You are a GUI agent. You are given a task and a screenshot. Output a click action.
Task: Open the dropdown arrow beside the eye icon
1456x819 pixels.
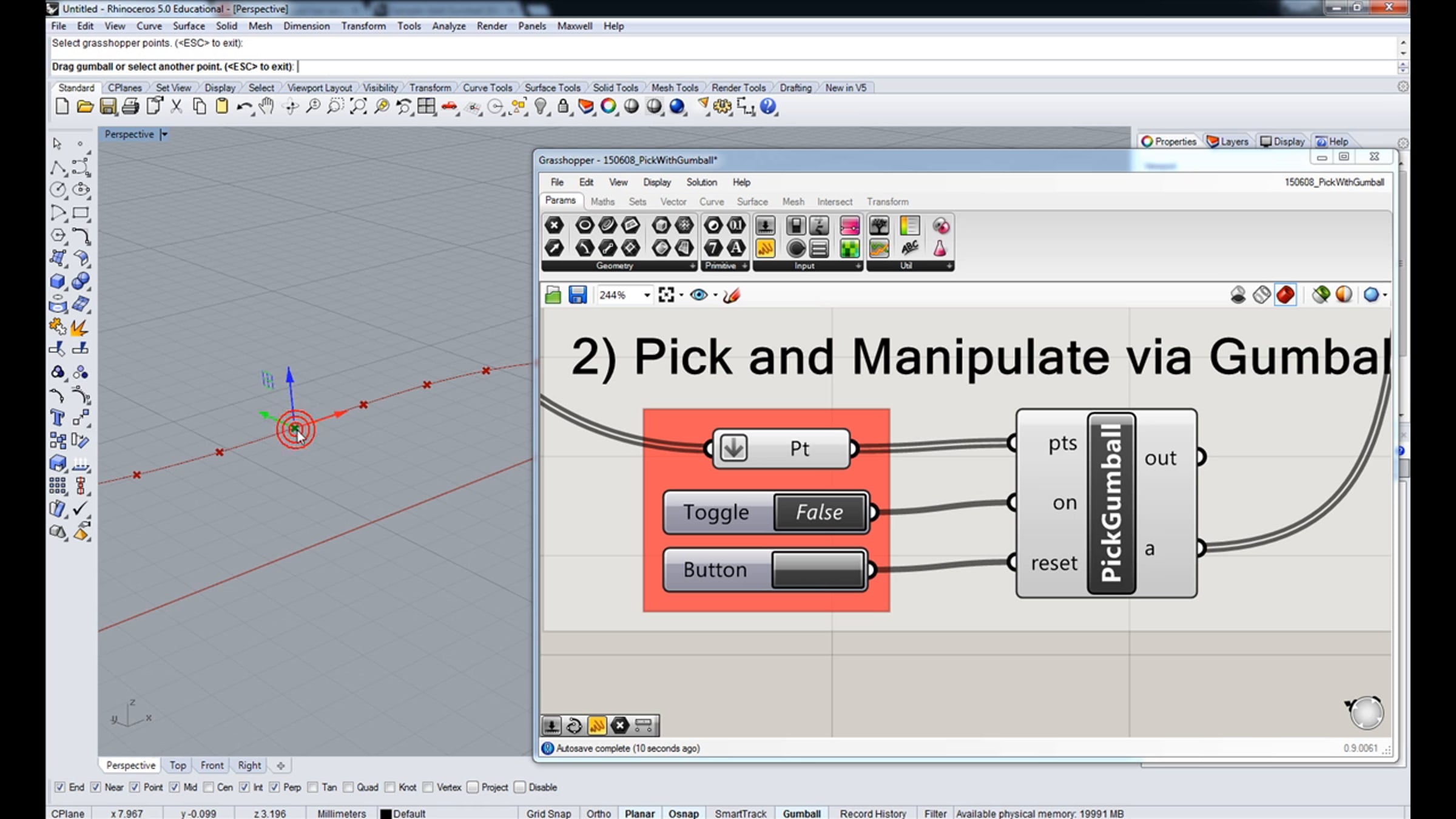[x=715, y=295]
